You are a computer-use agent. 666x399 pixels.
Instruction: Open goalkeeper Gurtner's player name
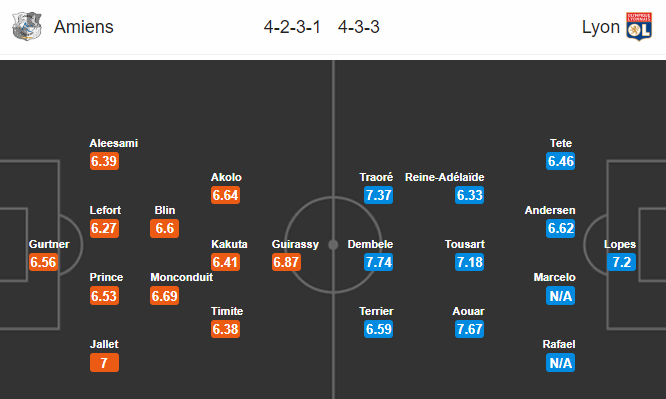(49, 244)
